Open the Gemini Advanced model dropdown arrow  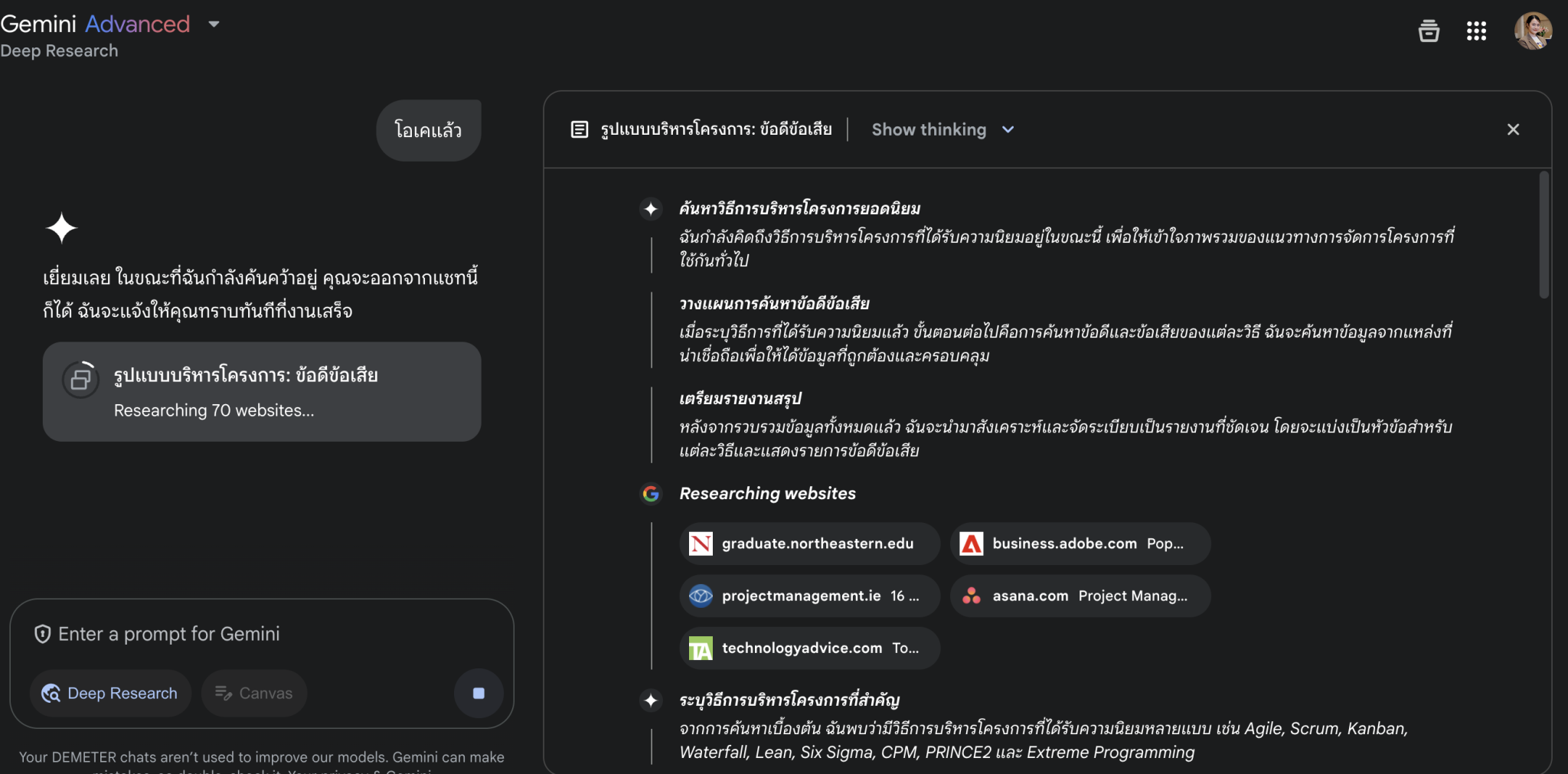pos(214,24)
